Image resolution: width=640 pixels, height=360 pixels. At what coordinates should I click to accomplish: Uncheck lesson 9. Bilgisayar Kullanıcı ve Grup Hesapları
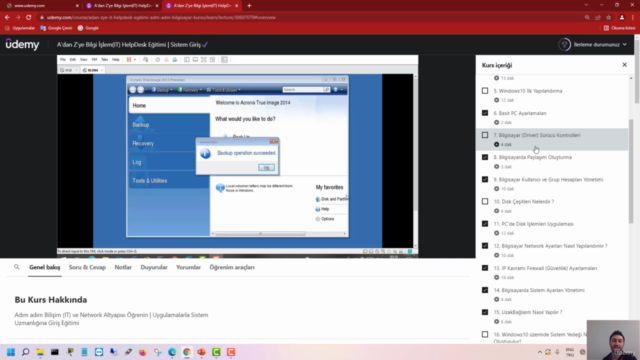pos(485,179)
